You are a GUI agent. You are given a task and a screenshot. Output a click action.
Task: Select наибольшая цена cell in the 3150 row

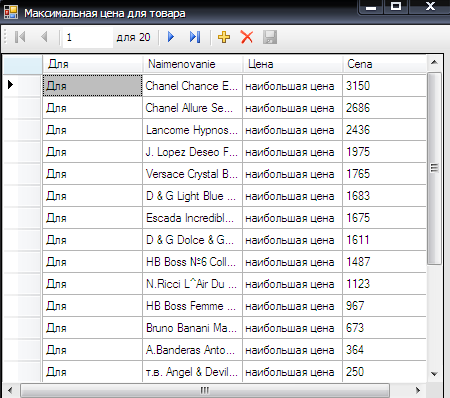click(x=292, y=86)
